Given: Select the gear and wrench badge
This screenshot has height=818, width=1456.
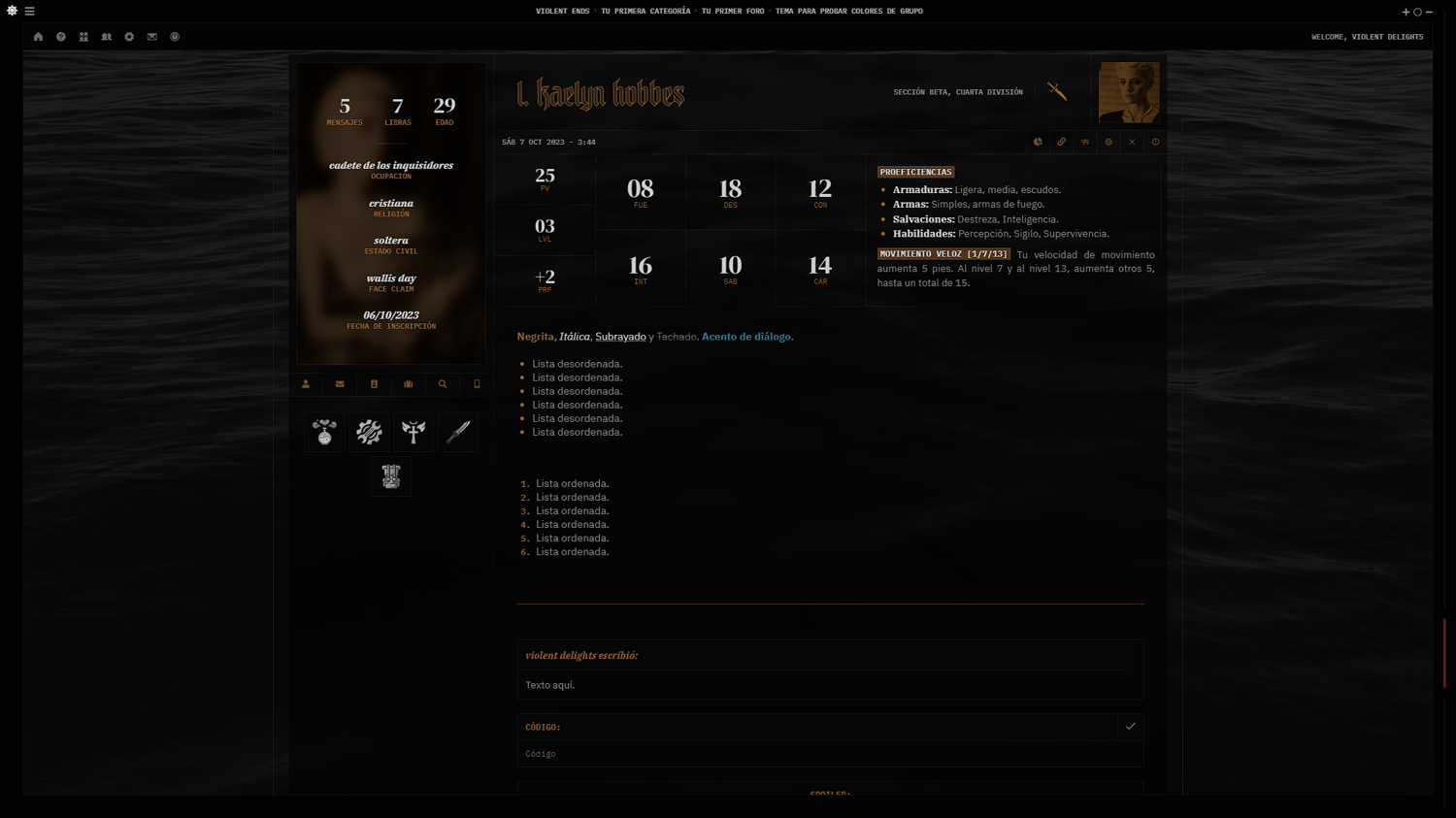Looking at the screenshot, I should tap(369, 432).
